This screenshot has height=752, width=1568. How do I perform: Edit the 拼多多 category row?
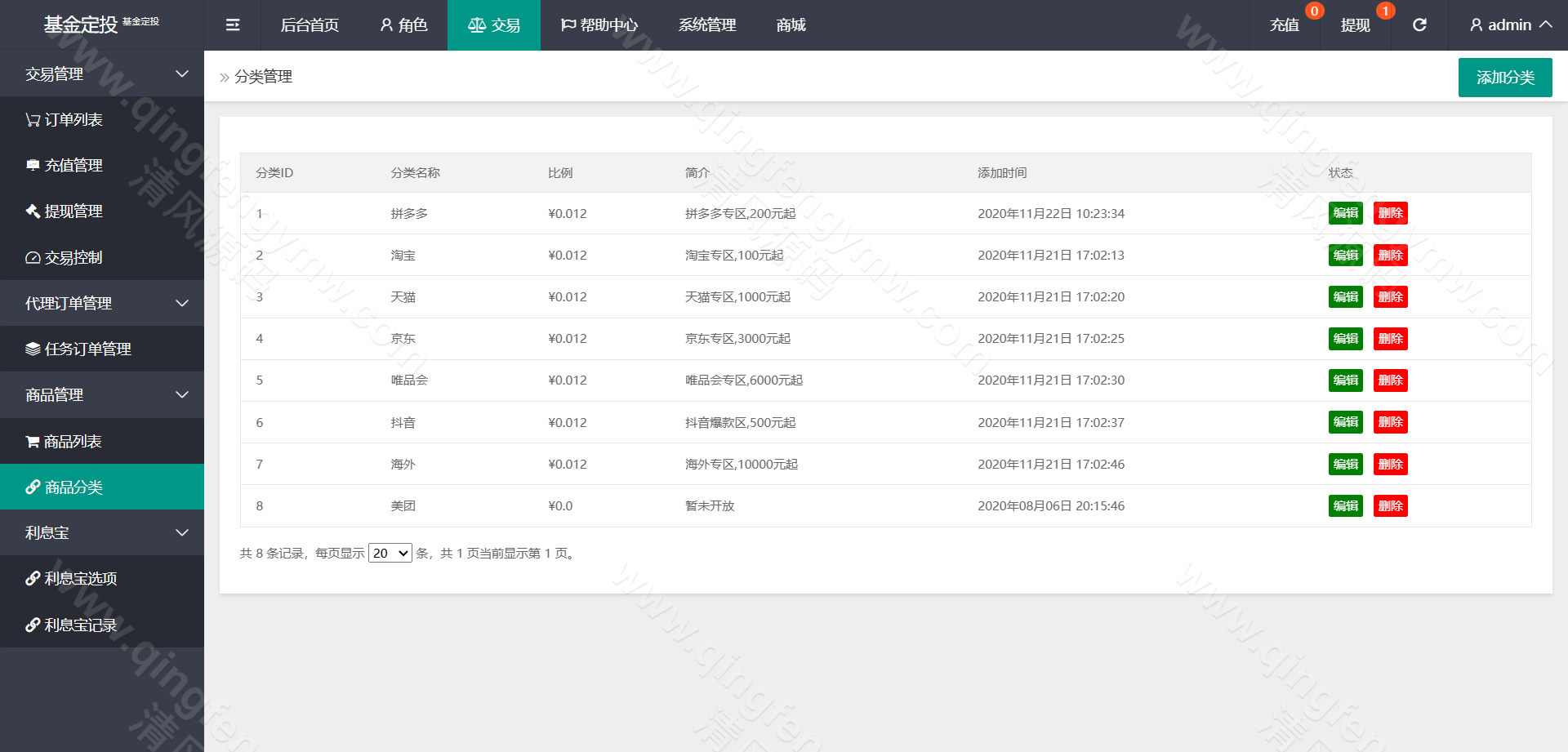point(1345,214)
